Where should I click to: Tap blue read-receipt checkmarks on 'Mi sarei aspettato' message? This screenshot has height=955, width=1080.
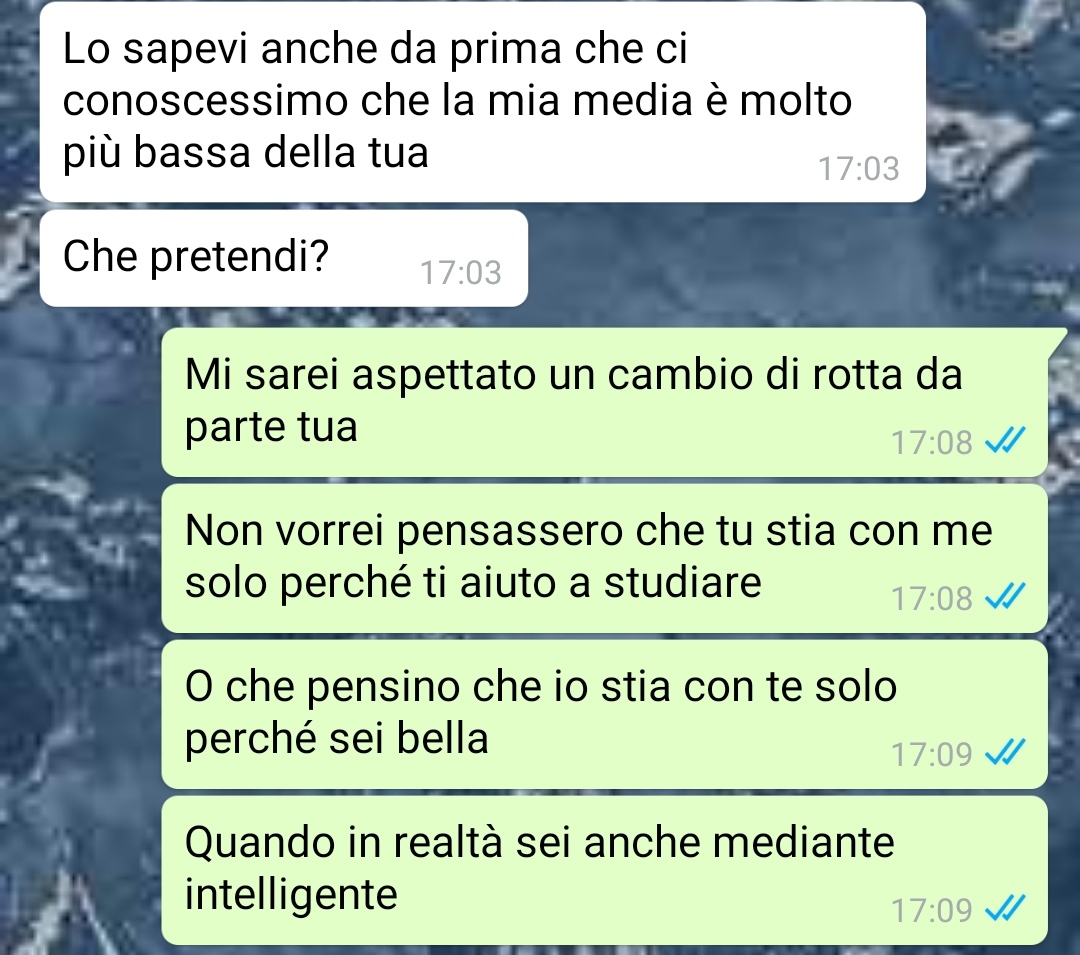click(1005, 441)
